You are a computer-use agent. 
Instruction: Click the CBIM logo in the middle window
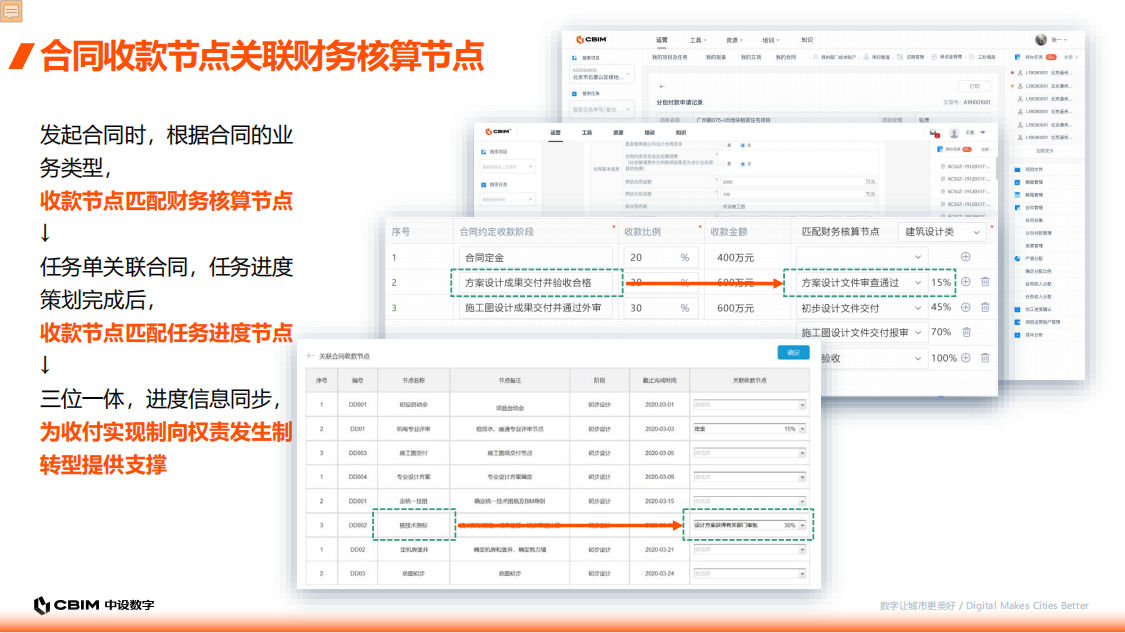[x=498, y=132]
